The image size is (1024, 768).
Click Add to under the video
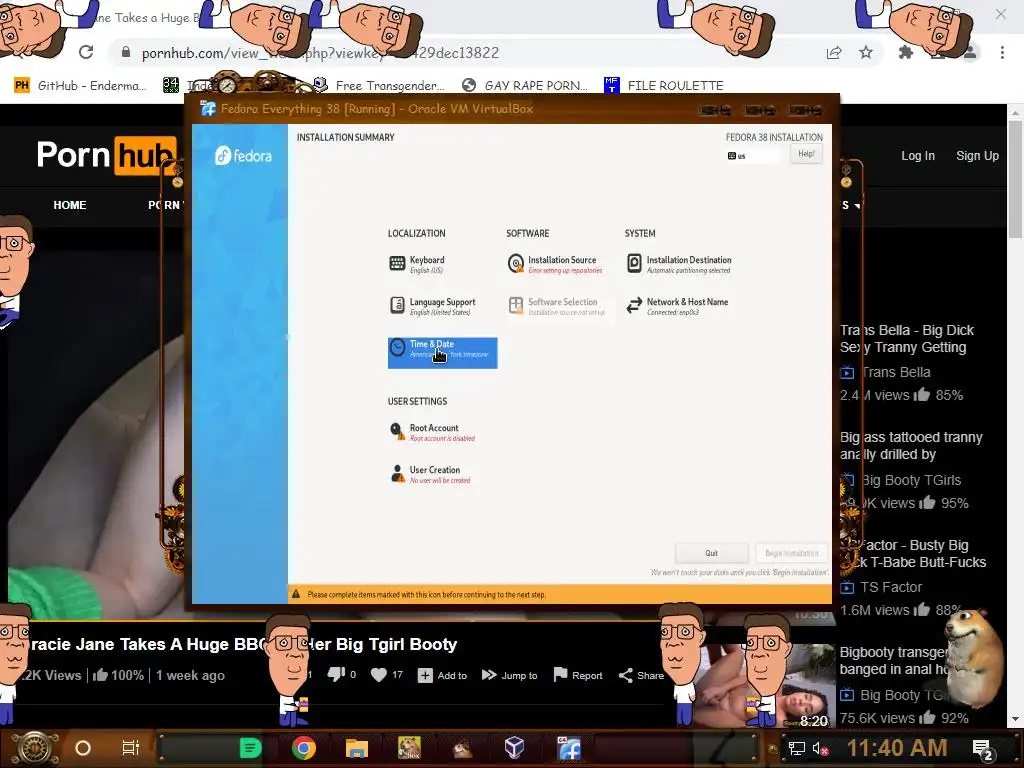pos(442,675)
